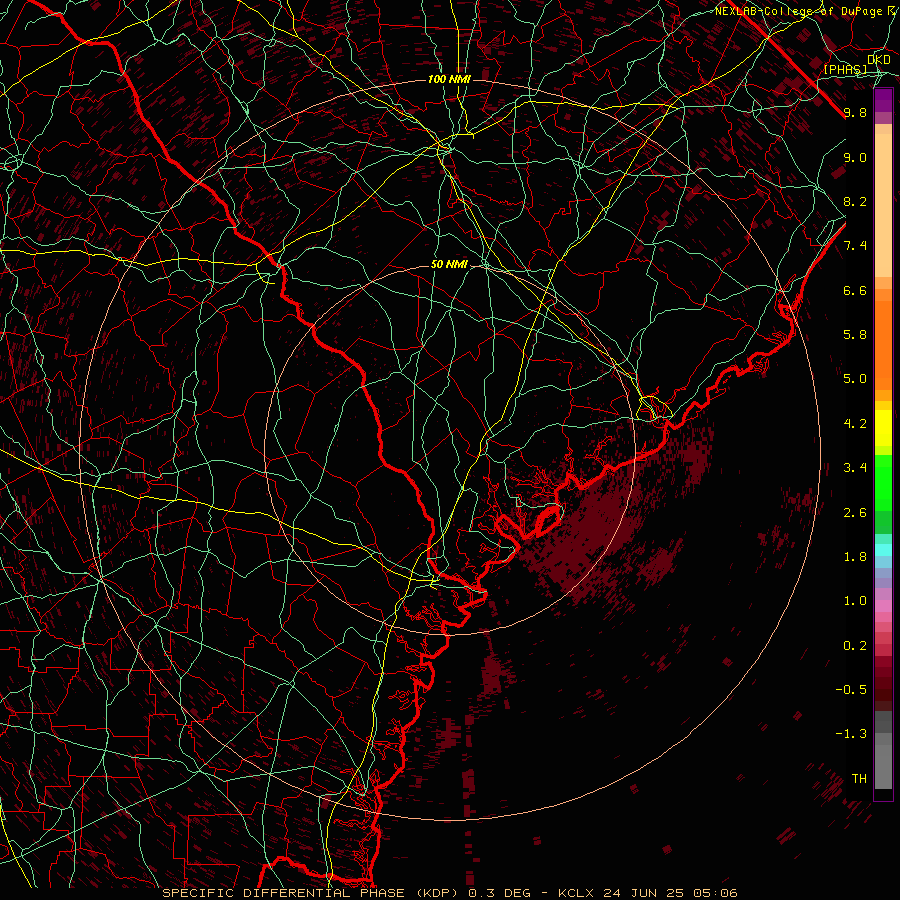Click the 5.0 scale value
The image size is (900, 900).
tap(855, 379)
